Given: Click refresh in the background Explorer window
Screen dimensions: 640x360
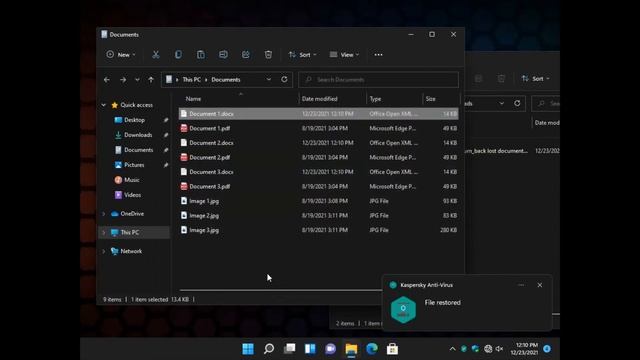Looking at the screenshot, I should click(517, 103).
